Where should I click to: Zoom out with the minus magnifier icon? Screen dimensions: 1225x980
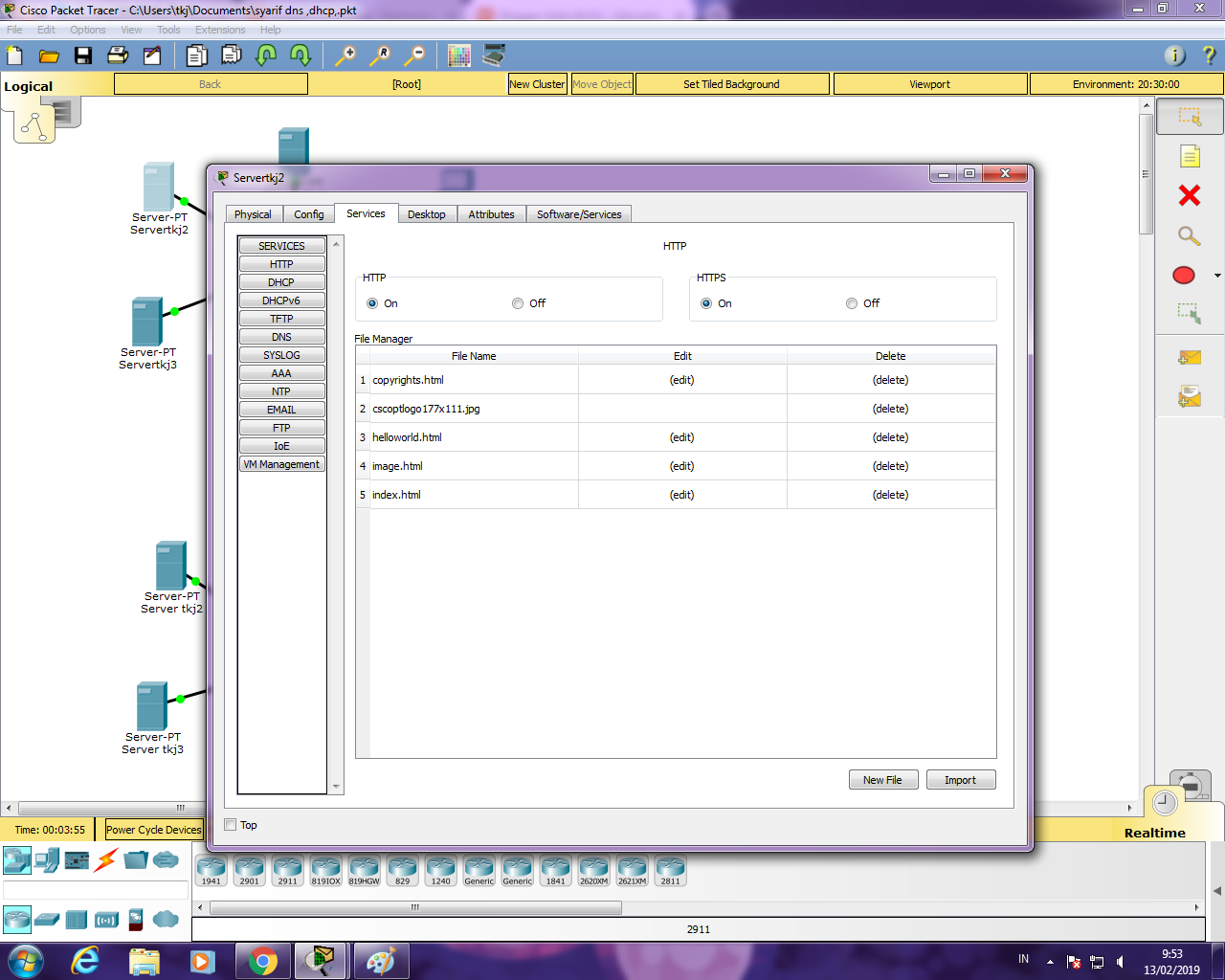[x=414, y=56]
